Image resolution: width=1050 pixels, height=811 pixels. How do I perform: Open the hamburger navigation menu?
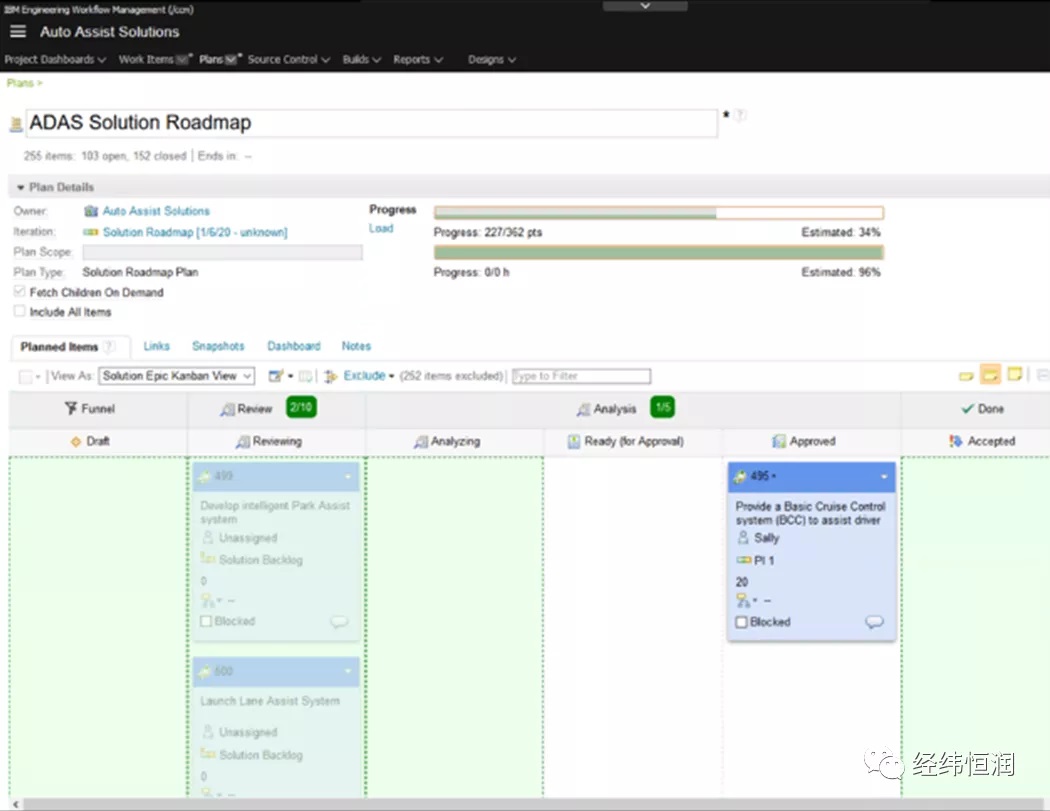click(x=18, y=31)
